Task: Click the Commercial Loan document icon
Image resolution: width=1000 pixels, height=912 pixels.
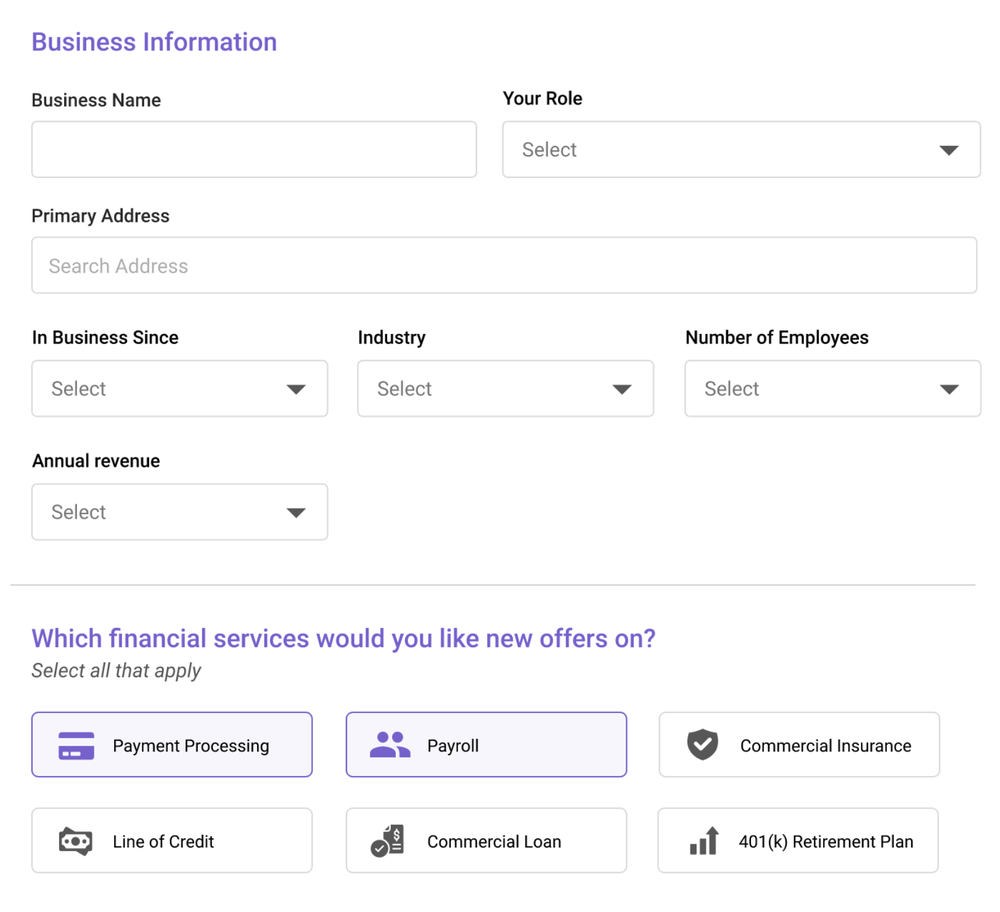Action: (387, 841)
